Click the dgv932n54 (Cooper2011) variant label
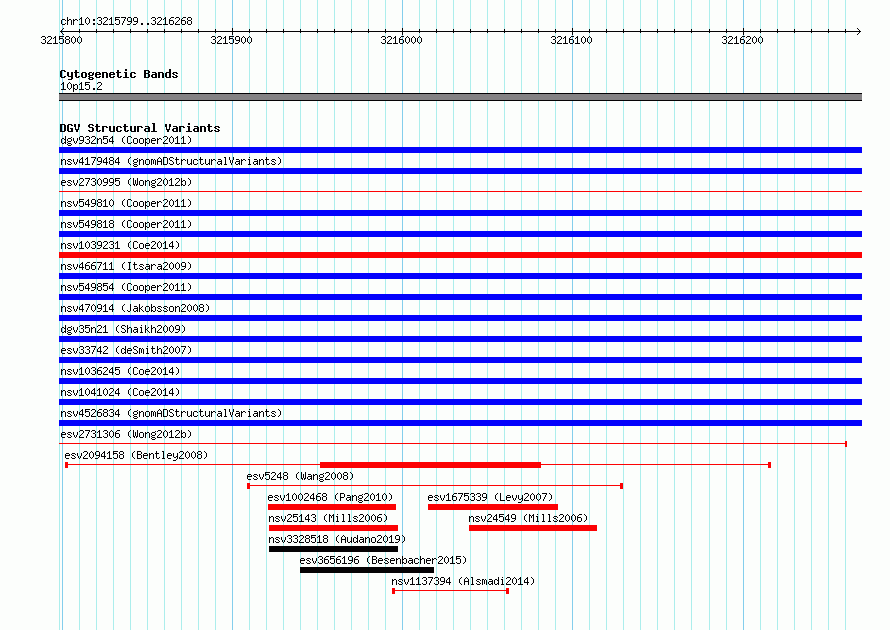Image resolution: width=890 pixels, height=630 pixels. [126, 140]
